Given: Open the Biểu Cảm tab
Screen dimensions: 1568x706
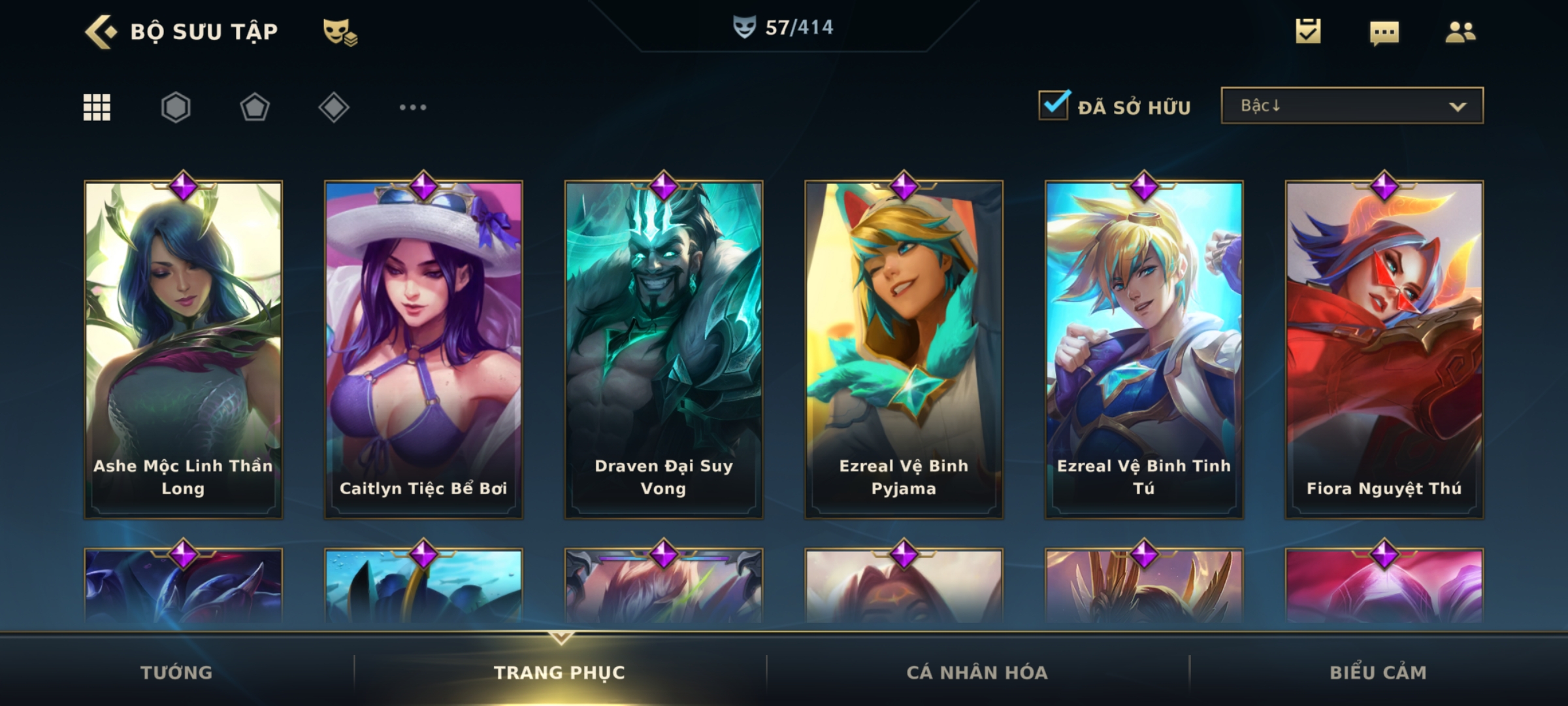Looking at the screenshot, I should (1378, 672).
